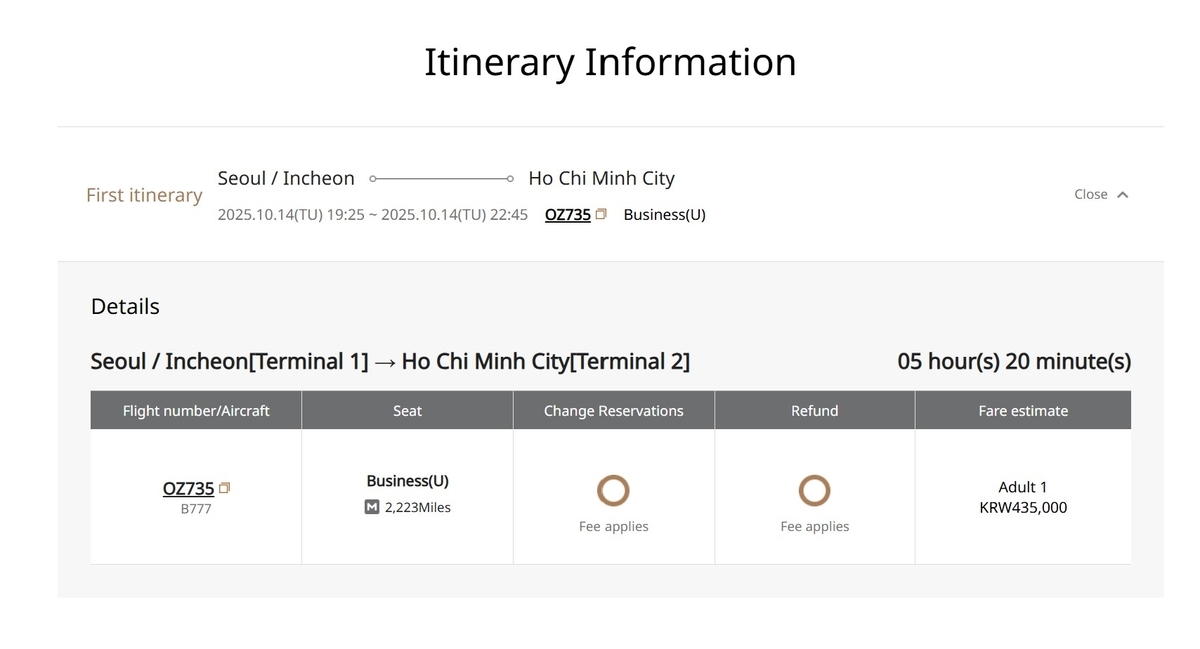Click the Seat column header

click(407, 410)
